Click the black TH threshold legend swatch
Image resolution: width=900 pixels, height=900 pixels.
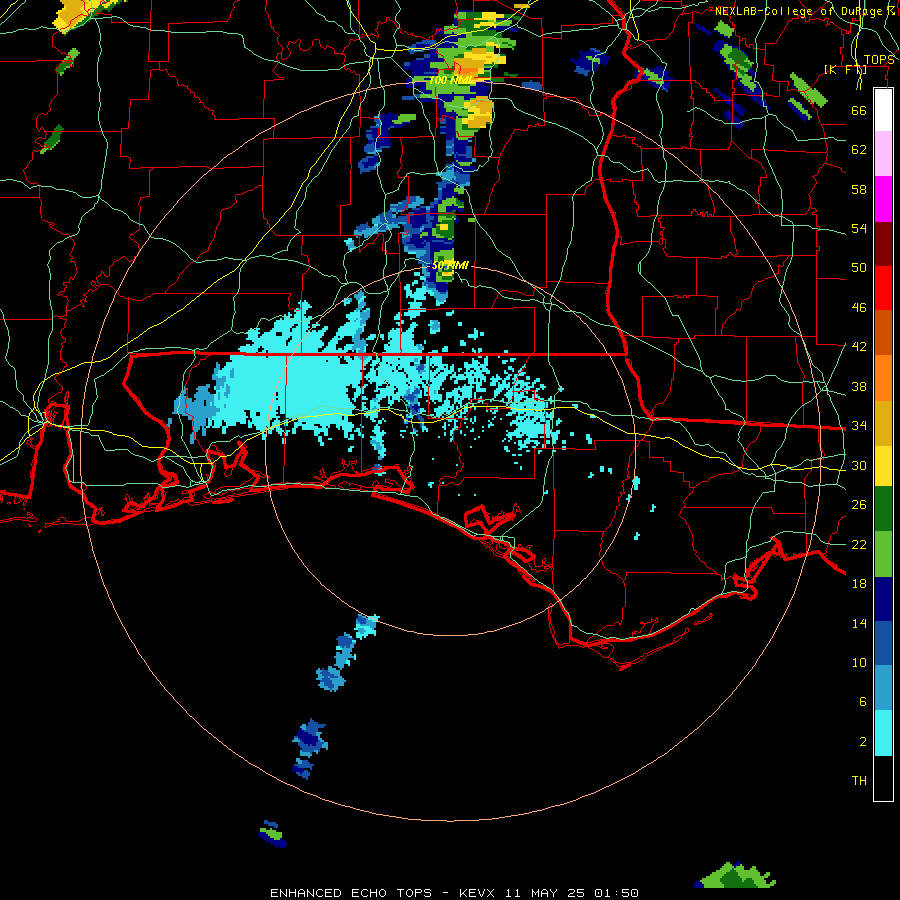coord(883,778)
